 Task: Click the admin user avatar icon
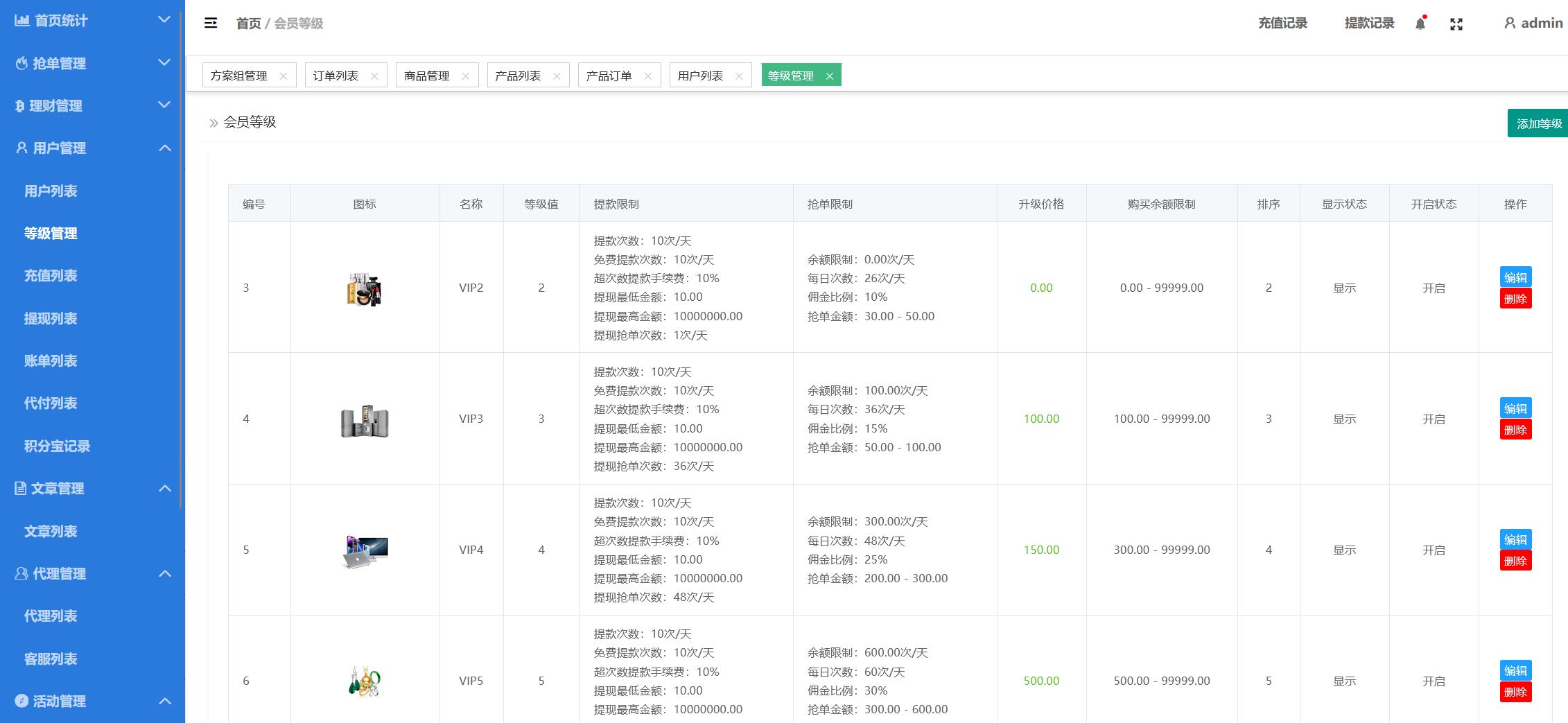tap(1510, 23)
